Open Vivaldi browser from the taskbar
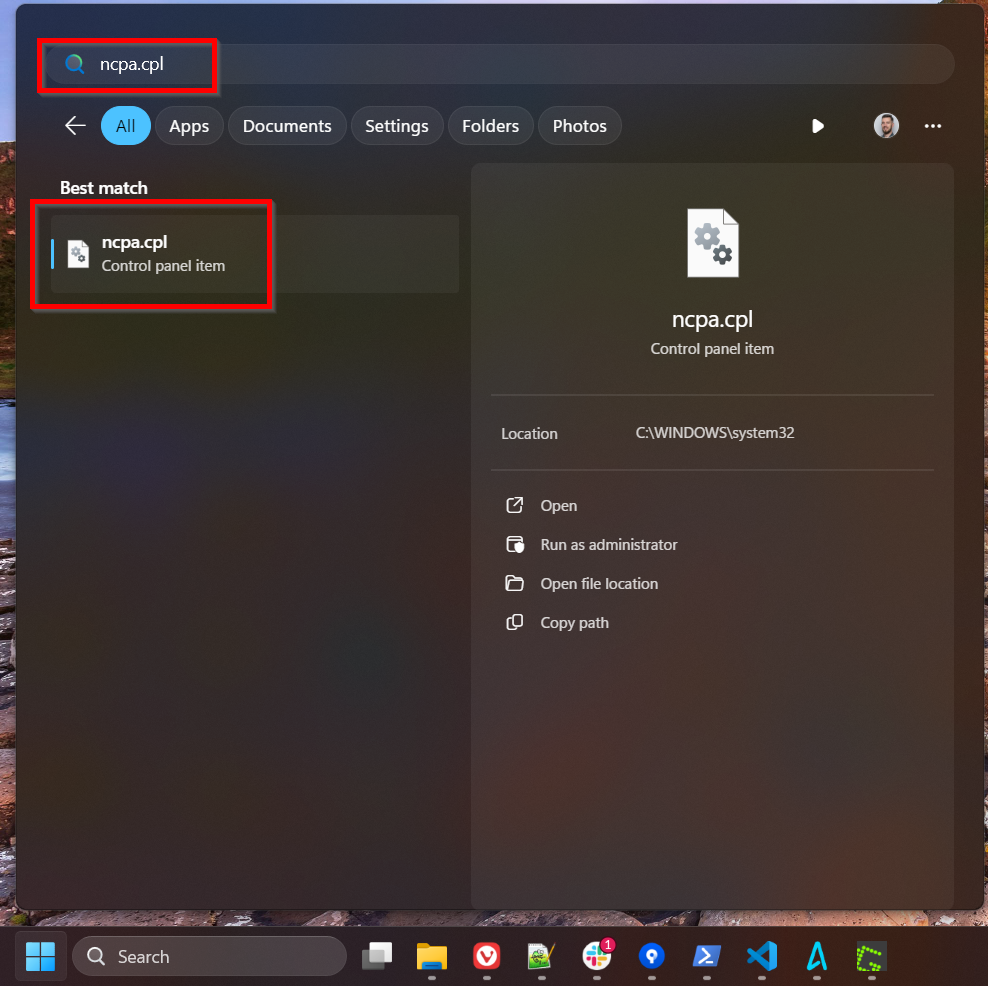This screenshot has height=986, width=988. point(486,956)
